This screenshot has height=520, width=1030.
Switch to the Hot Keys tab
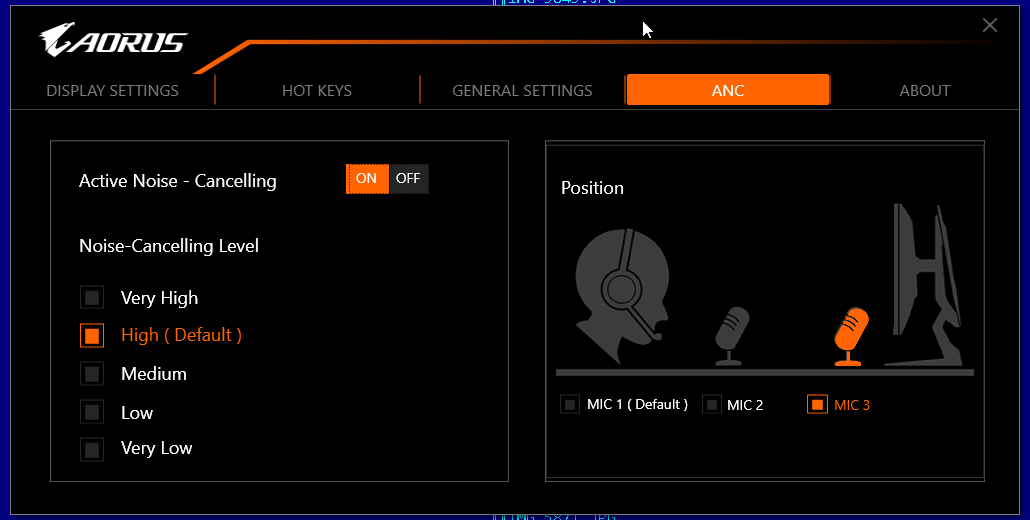coord(317,90)
